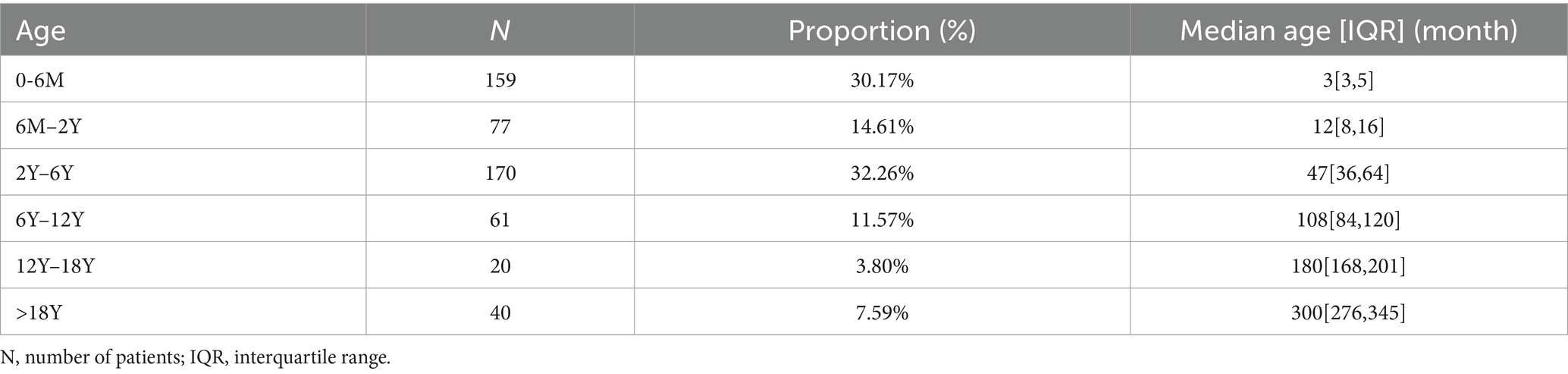Click the 0-6M age group cell
The image size is (1568, 374).
pos(40,80)
